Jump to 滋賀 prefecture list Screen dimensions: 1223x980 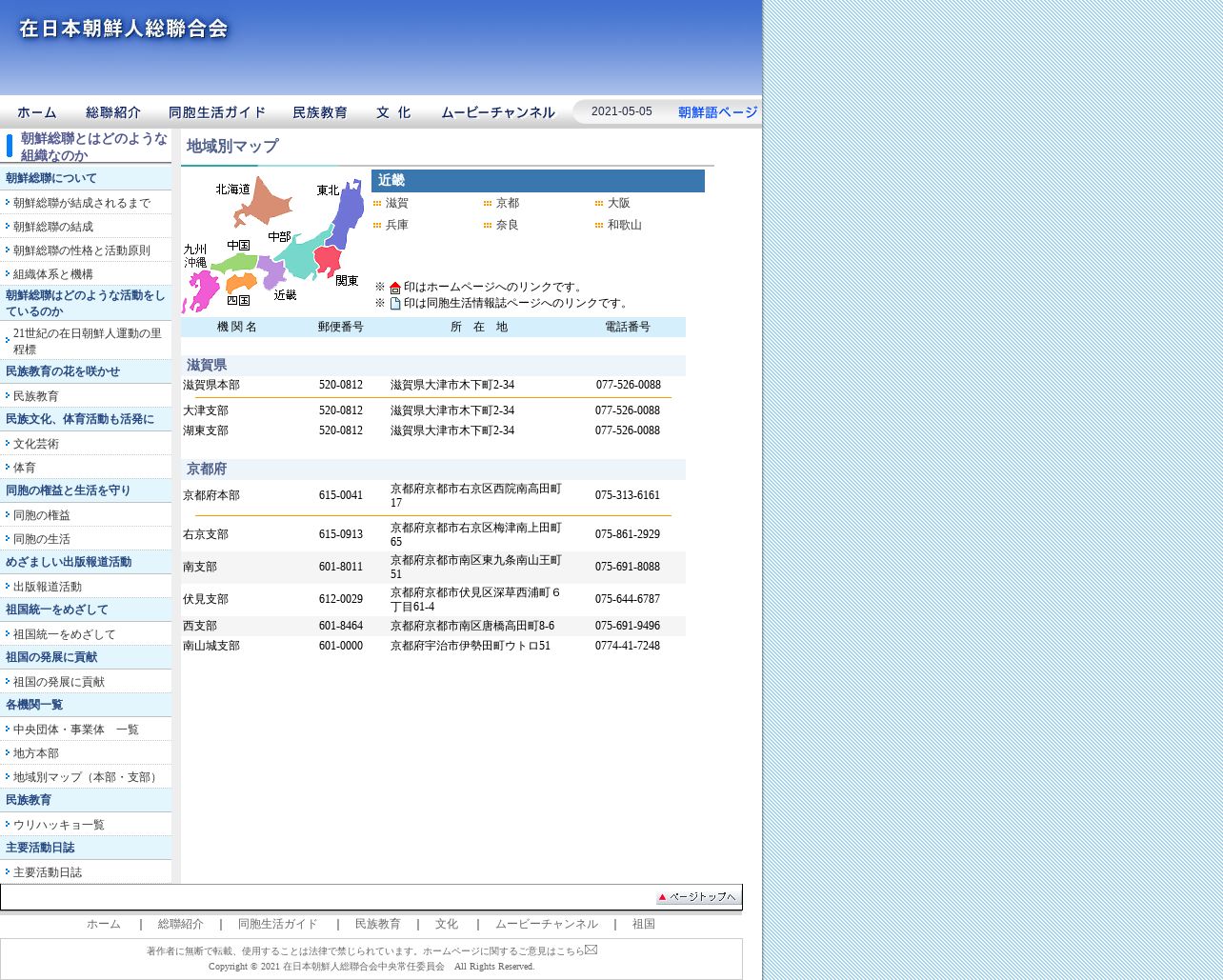pos(397,203)
